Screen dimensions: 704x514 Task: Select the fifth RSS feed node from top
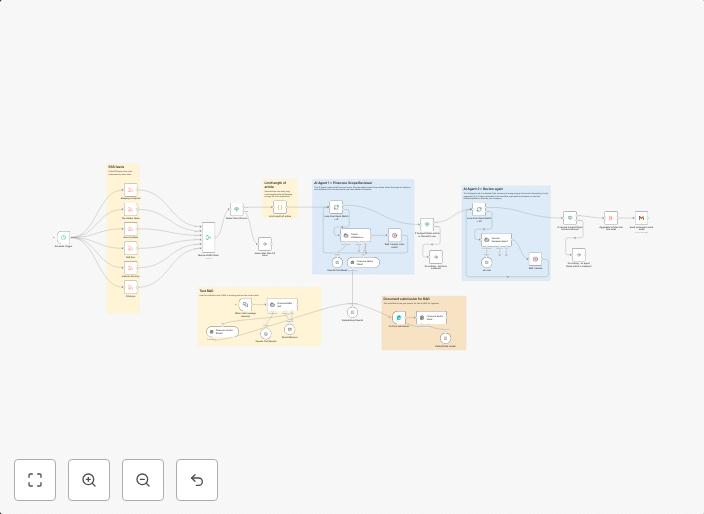tap(131, 268)
